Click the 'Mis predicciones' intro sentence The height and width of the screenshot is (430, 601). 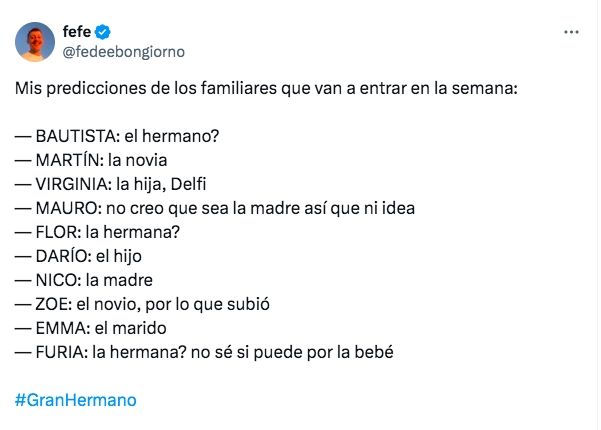point(266,88)
